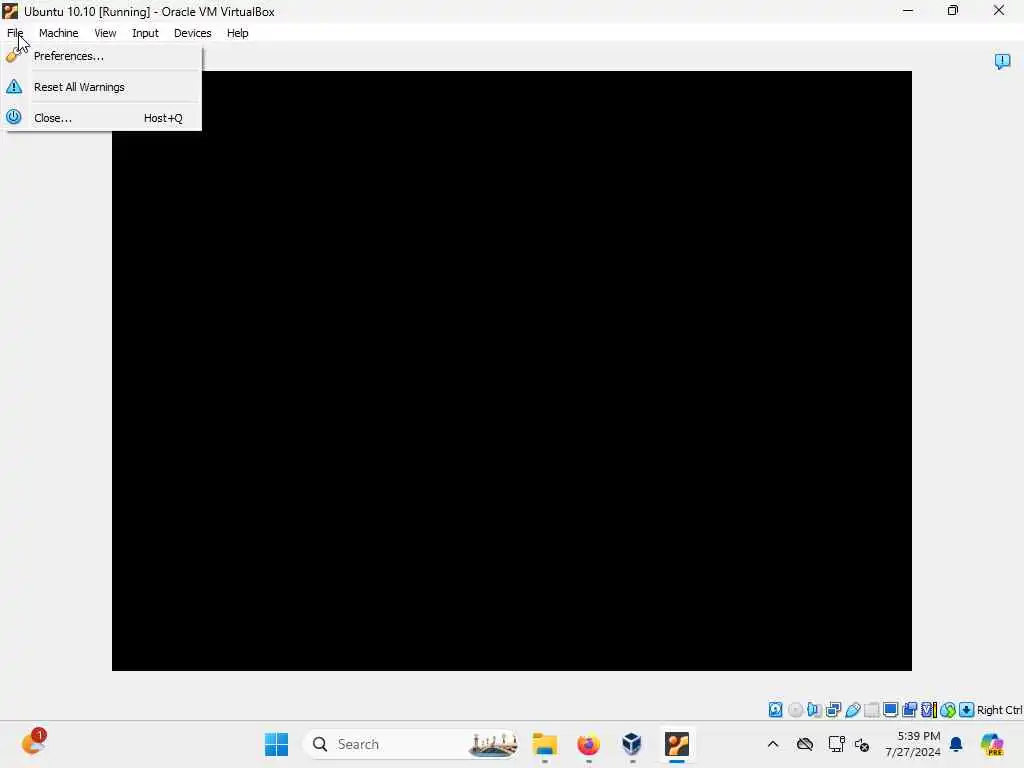Show hidden system tray icons

click(x=773, y=744)
